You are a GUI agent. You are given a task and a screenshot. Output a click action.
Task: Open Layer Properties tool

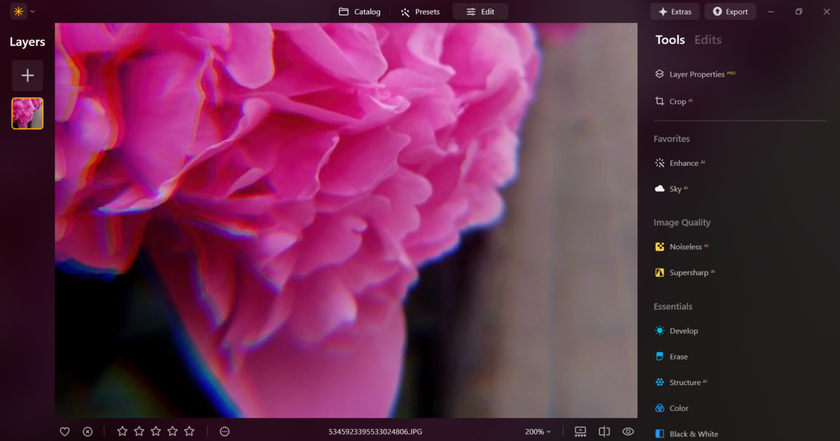click(696, 74)
